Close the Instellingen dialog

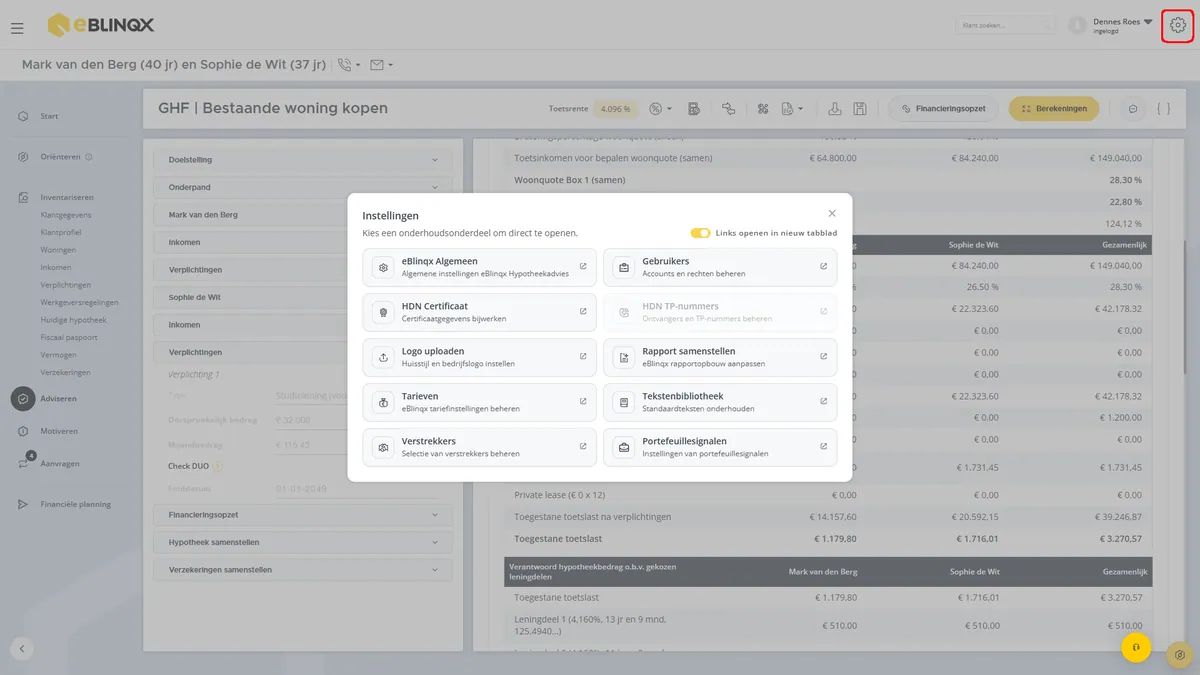click(x=832, y=213)
